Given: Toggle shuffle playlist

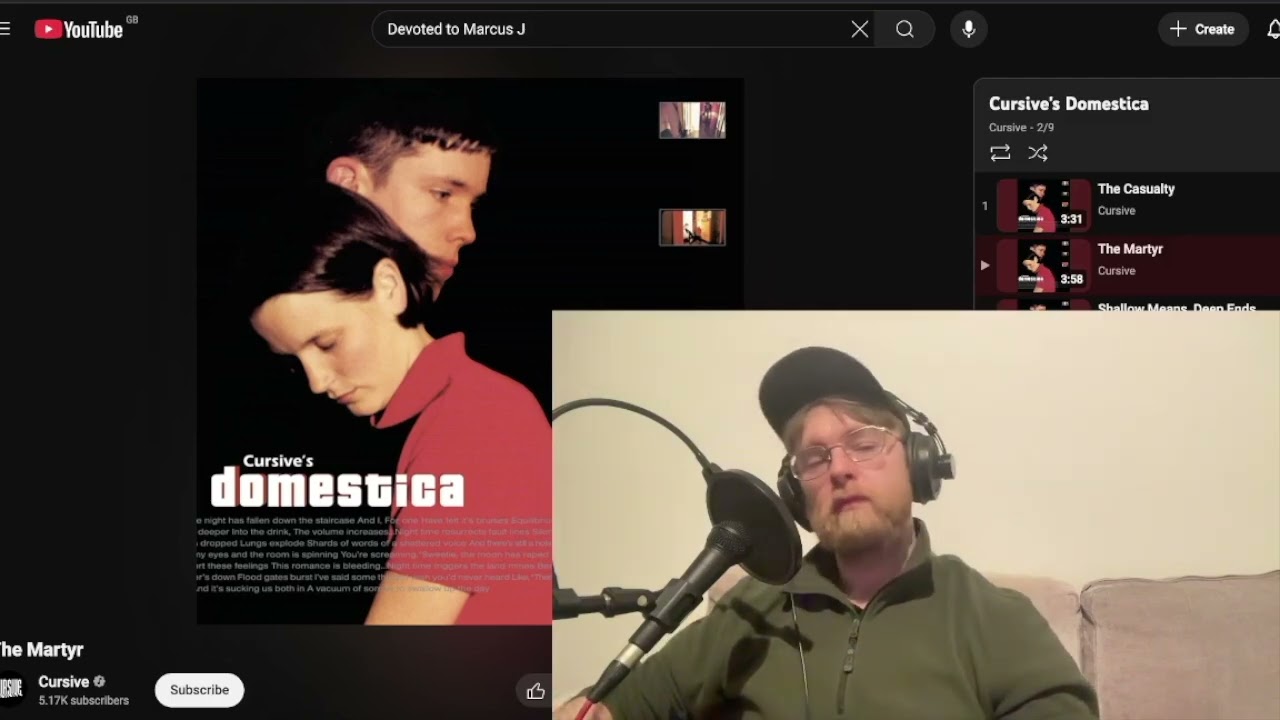Looking at the screenshot, I should (1038, 153).
